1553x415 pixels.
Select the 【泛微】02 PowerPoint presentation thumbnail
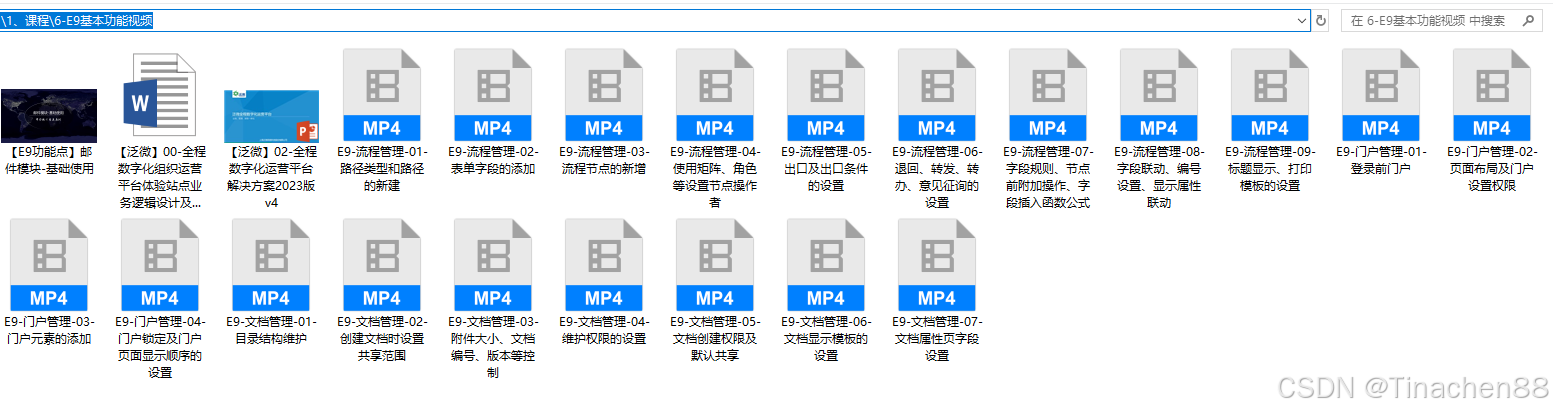[x=271, y=115]
